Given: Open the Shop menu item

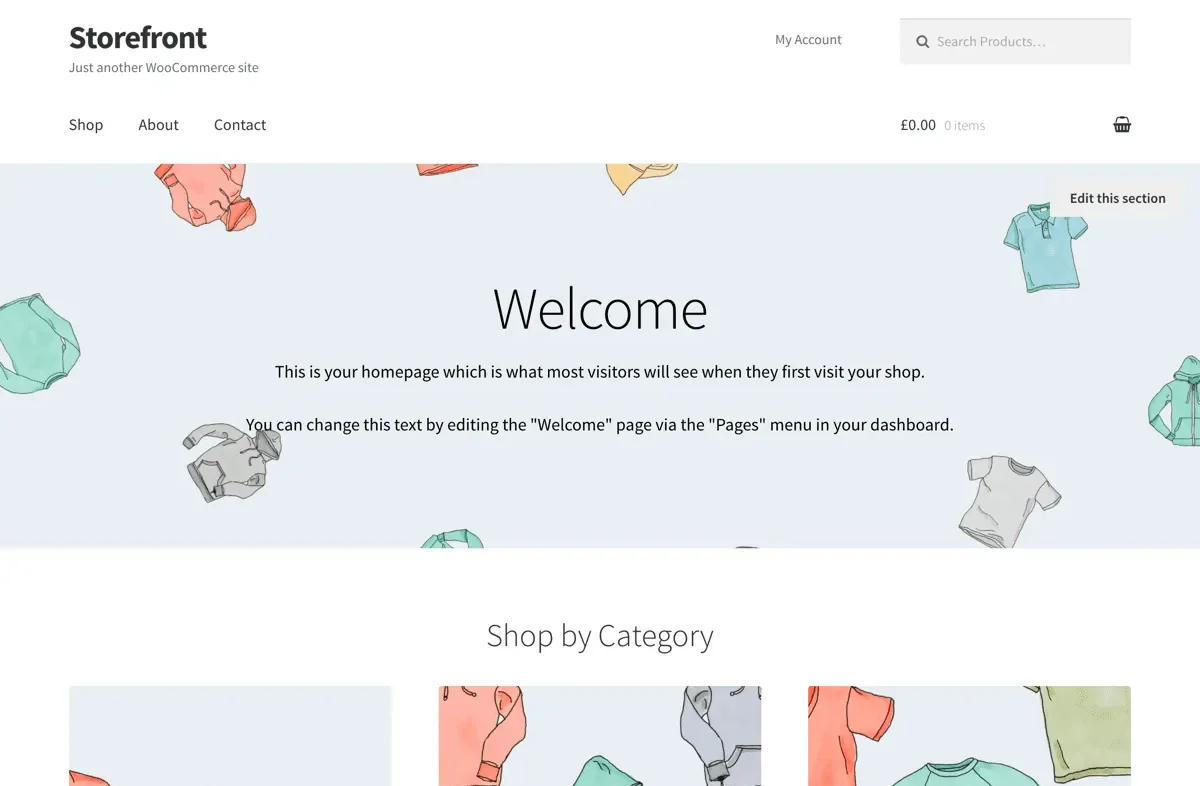Looking at the screenshot, I should [86, 125].
